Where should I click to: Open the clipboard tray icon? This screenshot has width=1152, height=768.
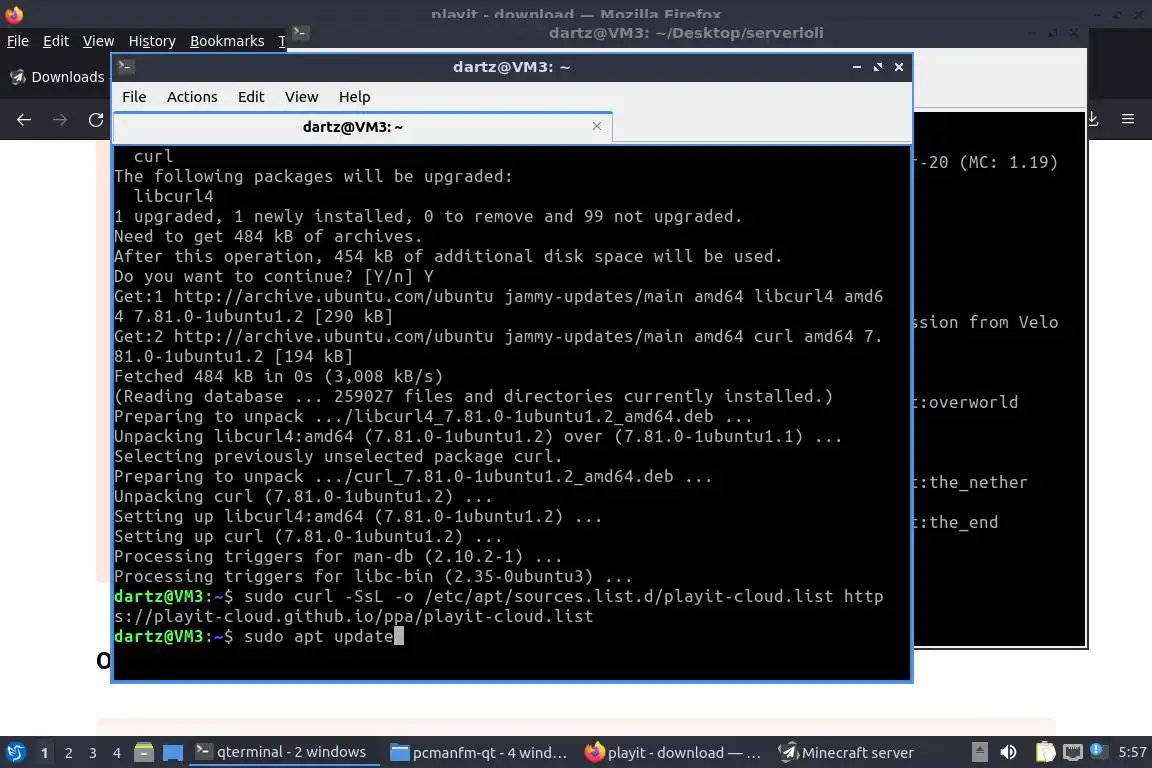1045,753
